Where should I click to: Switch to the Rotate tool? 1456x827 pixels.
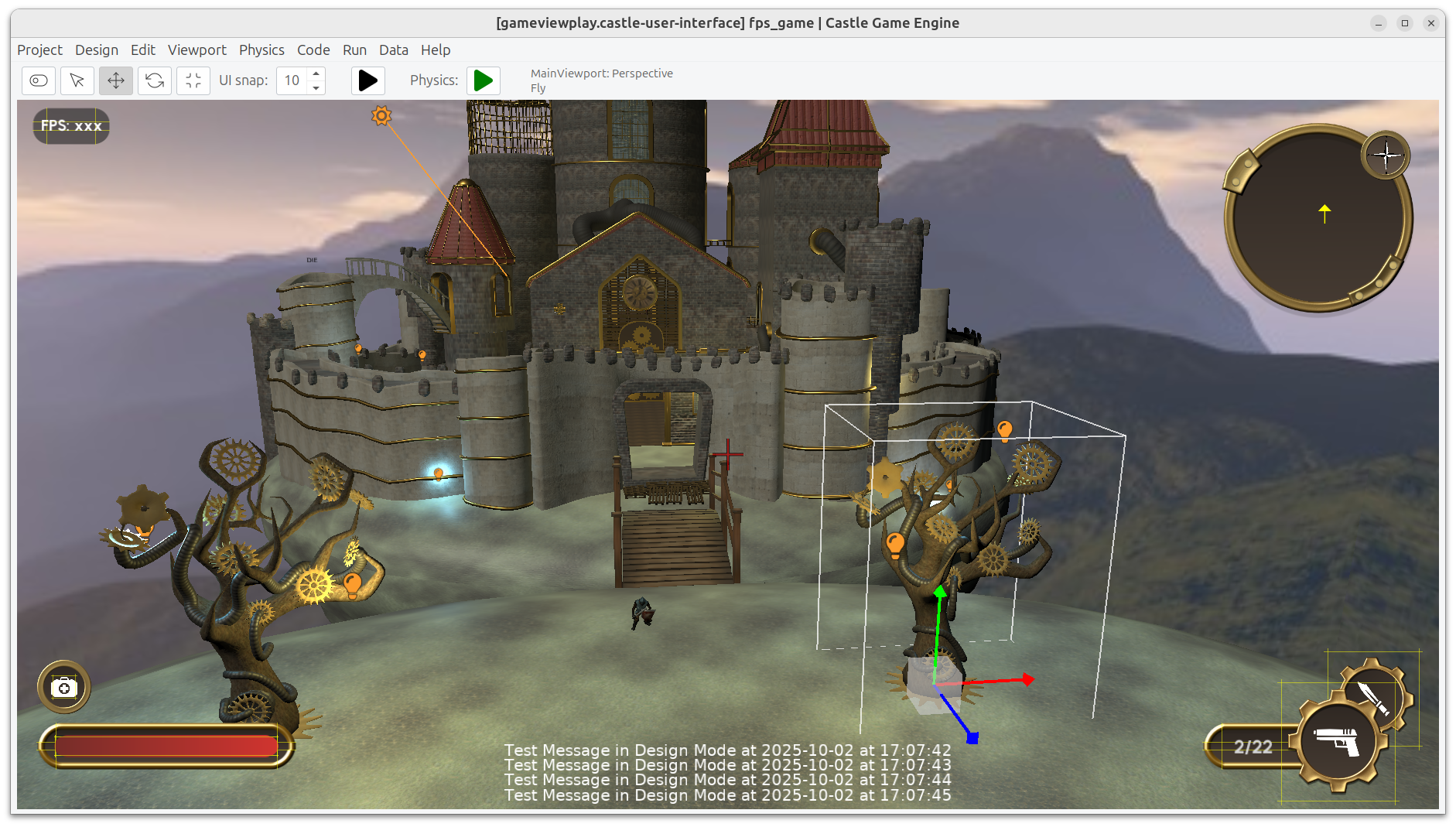pyautogui.click(x=155, y=80)
